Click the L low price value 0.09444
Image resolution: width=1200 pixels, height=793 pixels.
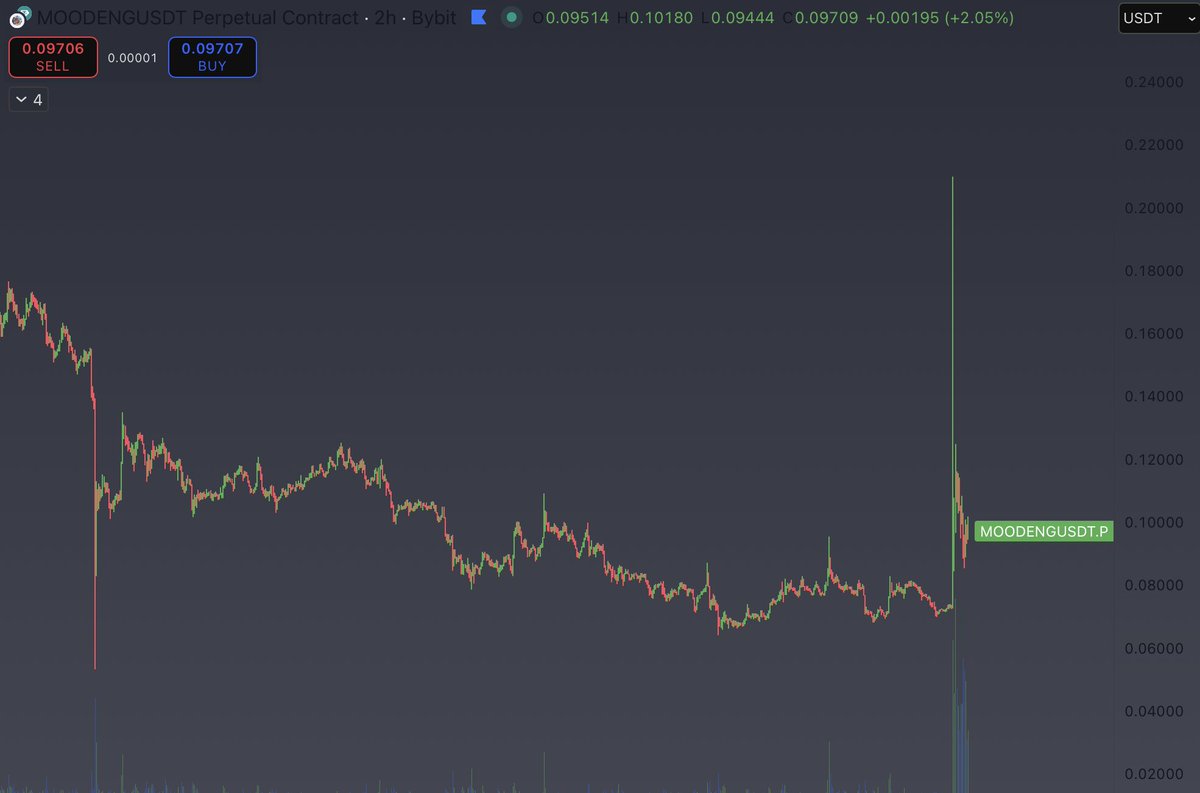coord(743,17)
